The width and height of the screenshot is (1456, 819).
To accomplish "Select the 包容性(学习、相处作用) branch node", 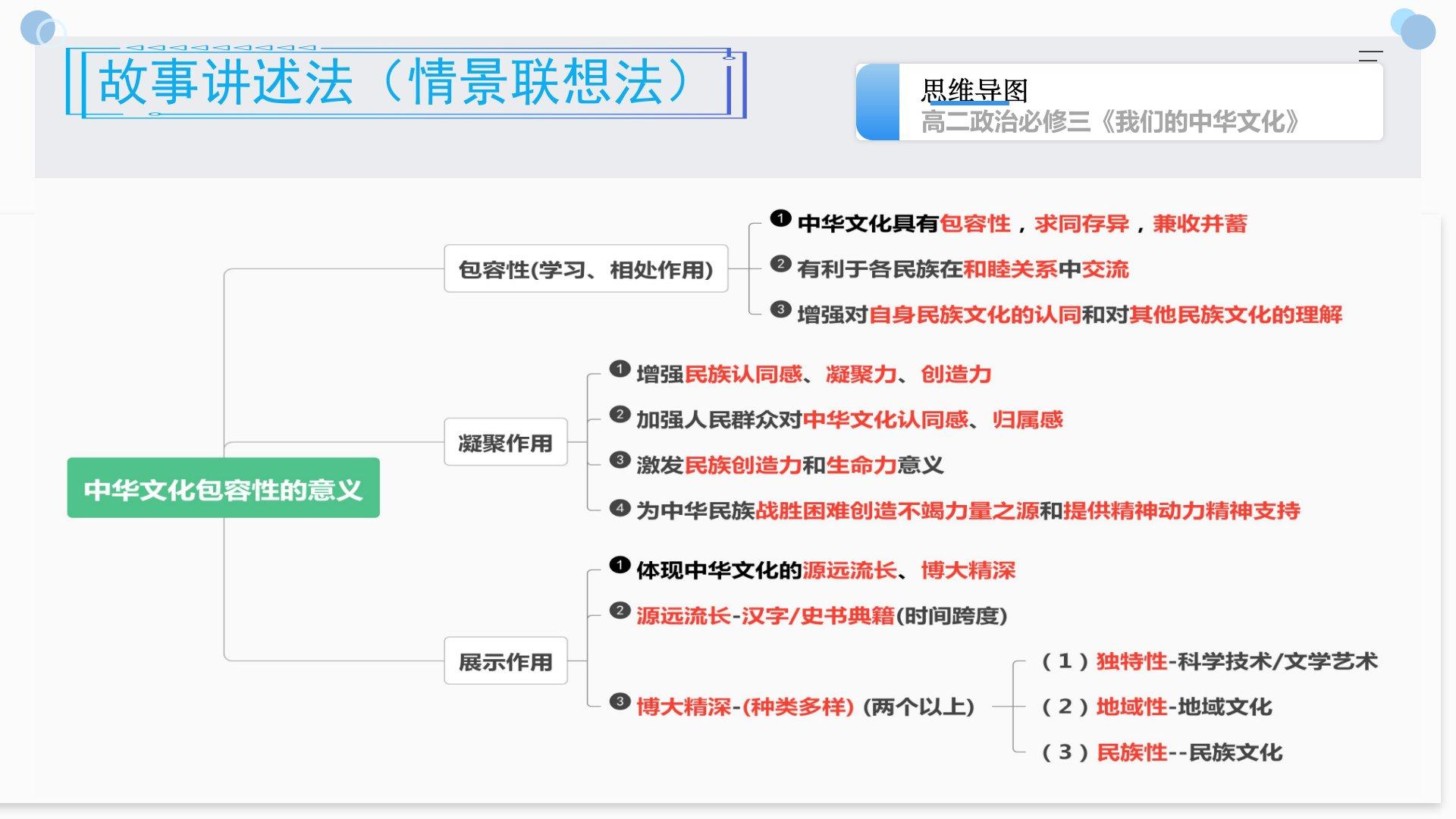I will 585,269.
